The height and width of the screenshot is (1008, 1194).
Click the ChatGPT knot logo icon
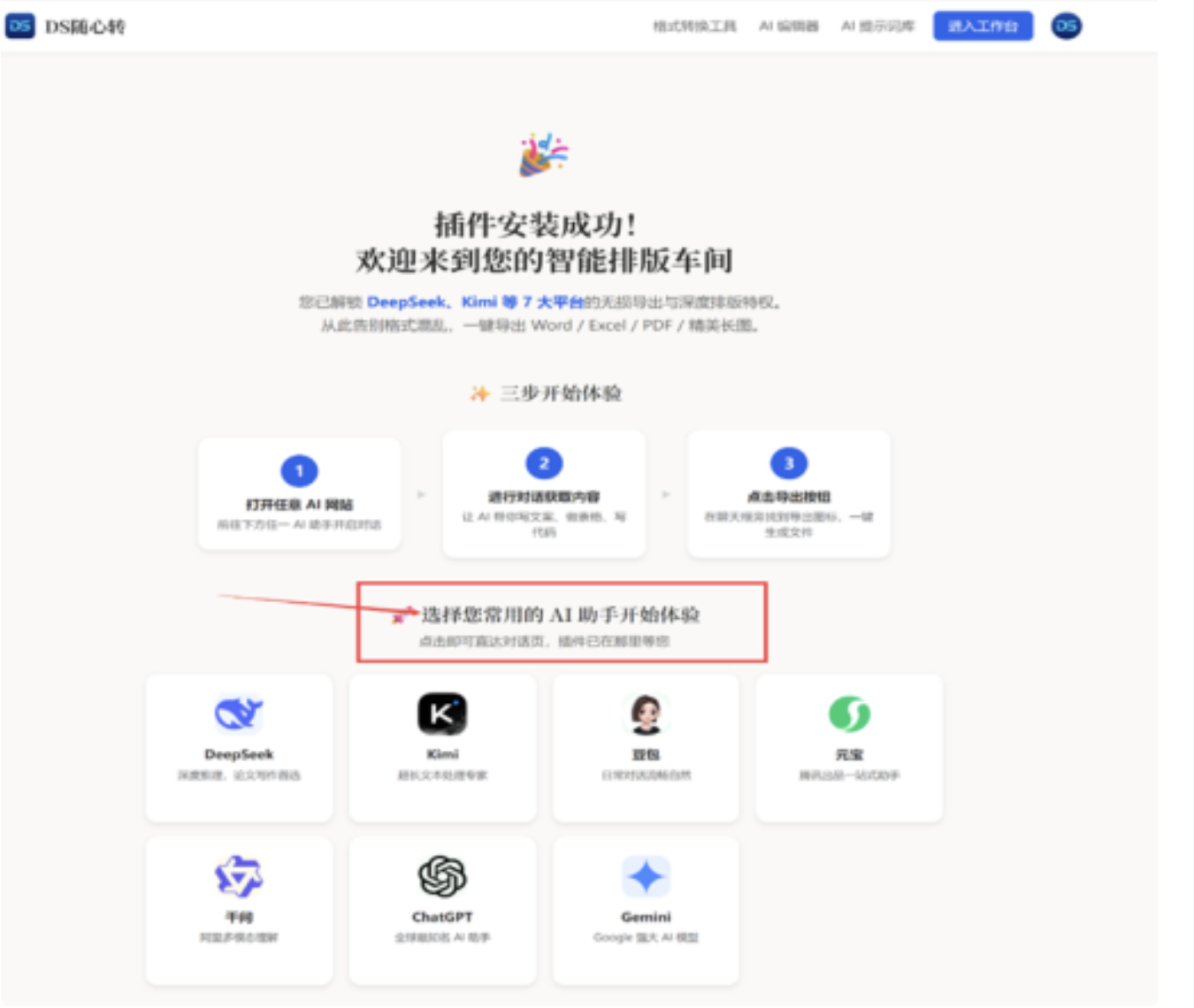[442, 876]
